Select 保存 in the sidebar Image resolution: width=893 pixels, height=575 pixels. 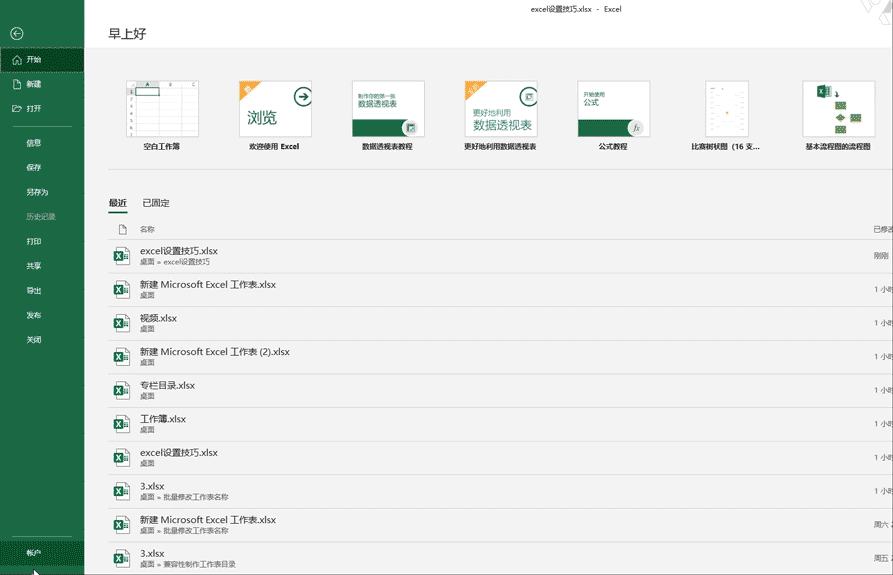coord(34,167)
